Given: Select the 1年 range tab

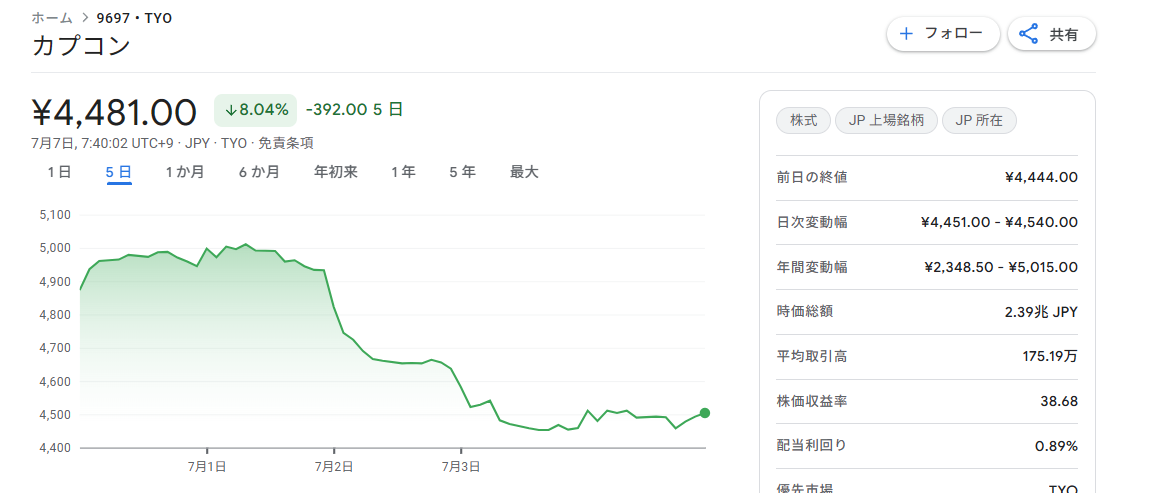Looking at the screenshot, I should [404, 172].
